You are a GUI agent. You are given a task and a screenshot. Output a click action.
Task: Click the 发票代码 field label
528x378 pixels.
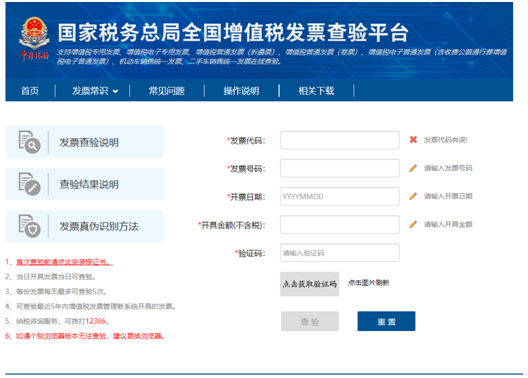[x=246, y=141]
